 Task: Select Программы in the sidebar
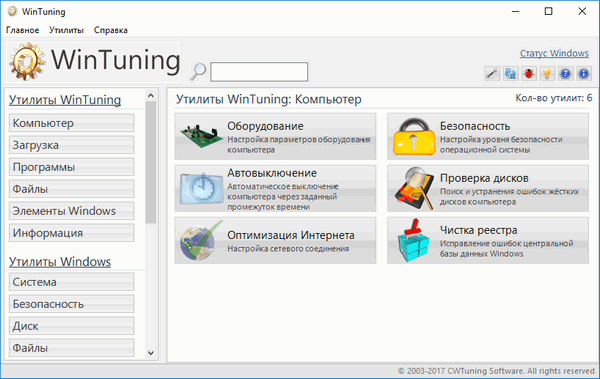click(x=72, y=167)
